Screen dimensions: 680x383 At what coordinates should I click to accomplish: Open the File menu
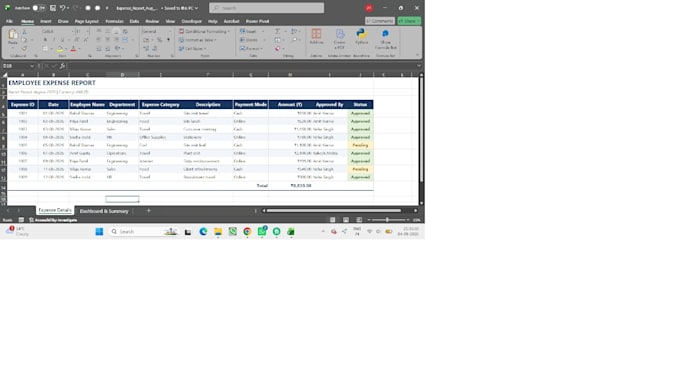point(10,21)
